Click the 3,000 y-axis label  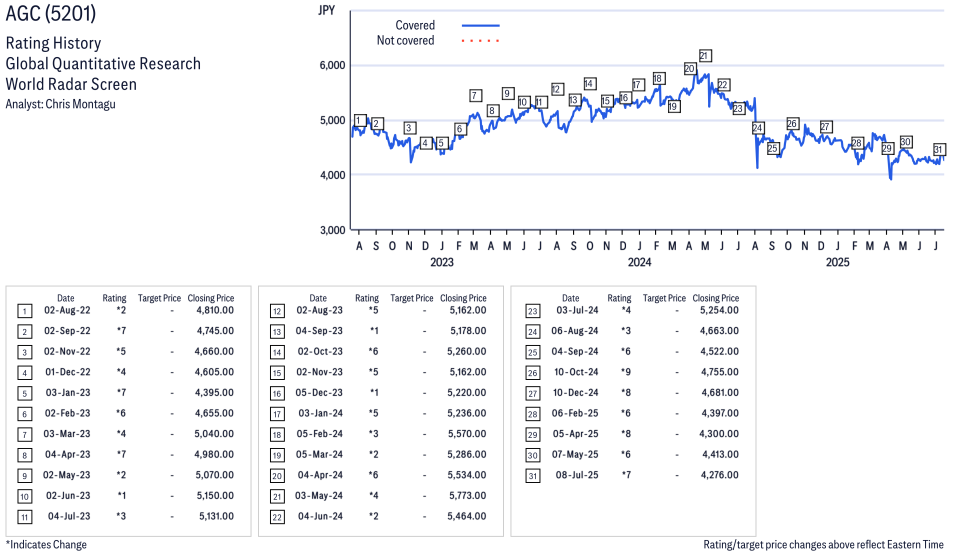[332, 230]
